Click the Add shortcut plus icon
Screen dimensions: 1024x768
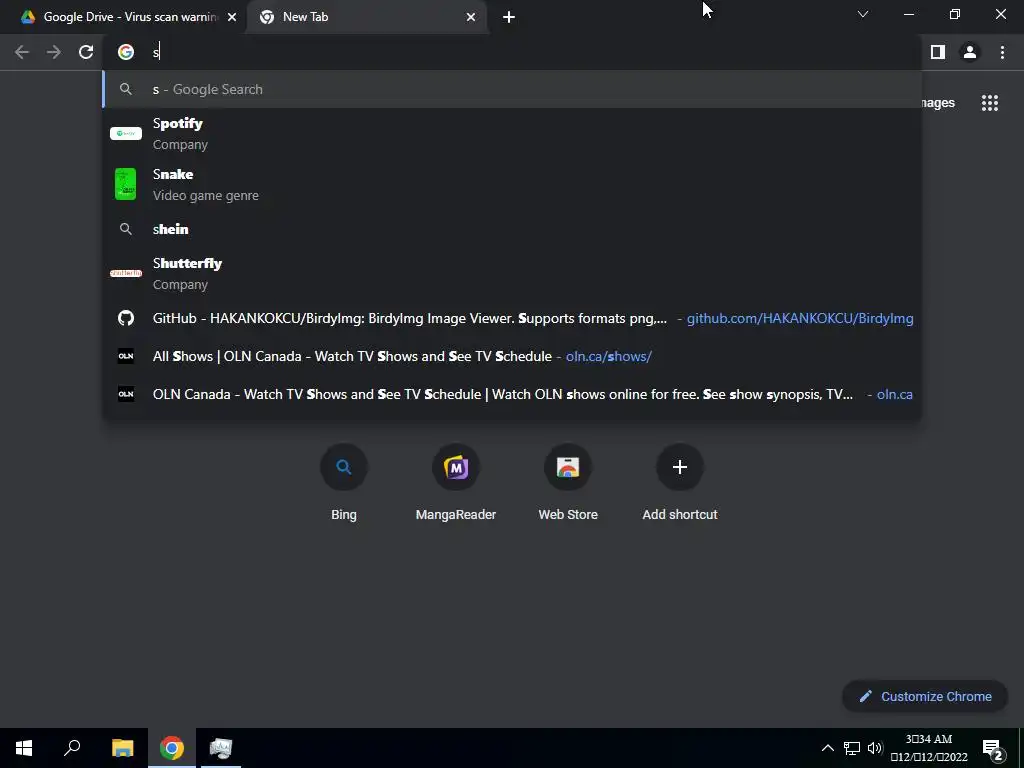680,467
